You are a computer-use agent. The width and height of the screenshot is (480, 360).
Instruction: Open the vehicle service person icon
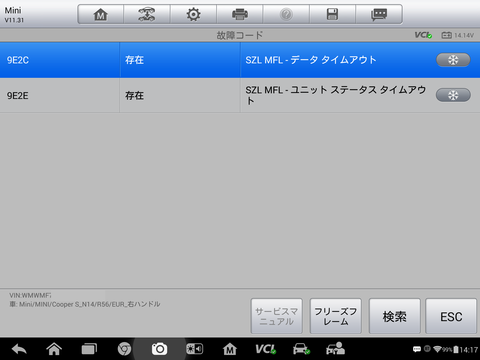[x=335, y=349]
